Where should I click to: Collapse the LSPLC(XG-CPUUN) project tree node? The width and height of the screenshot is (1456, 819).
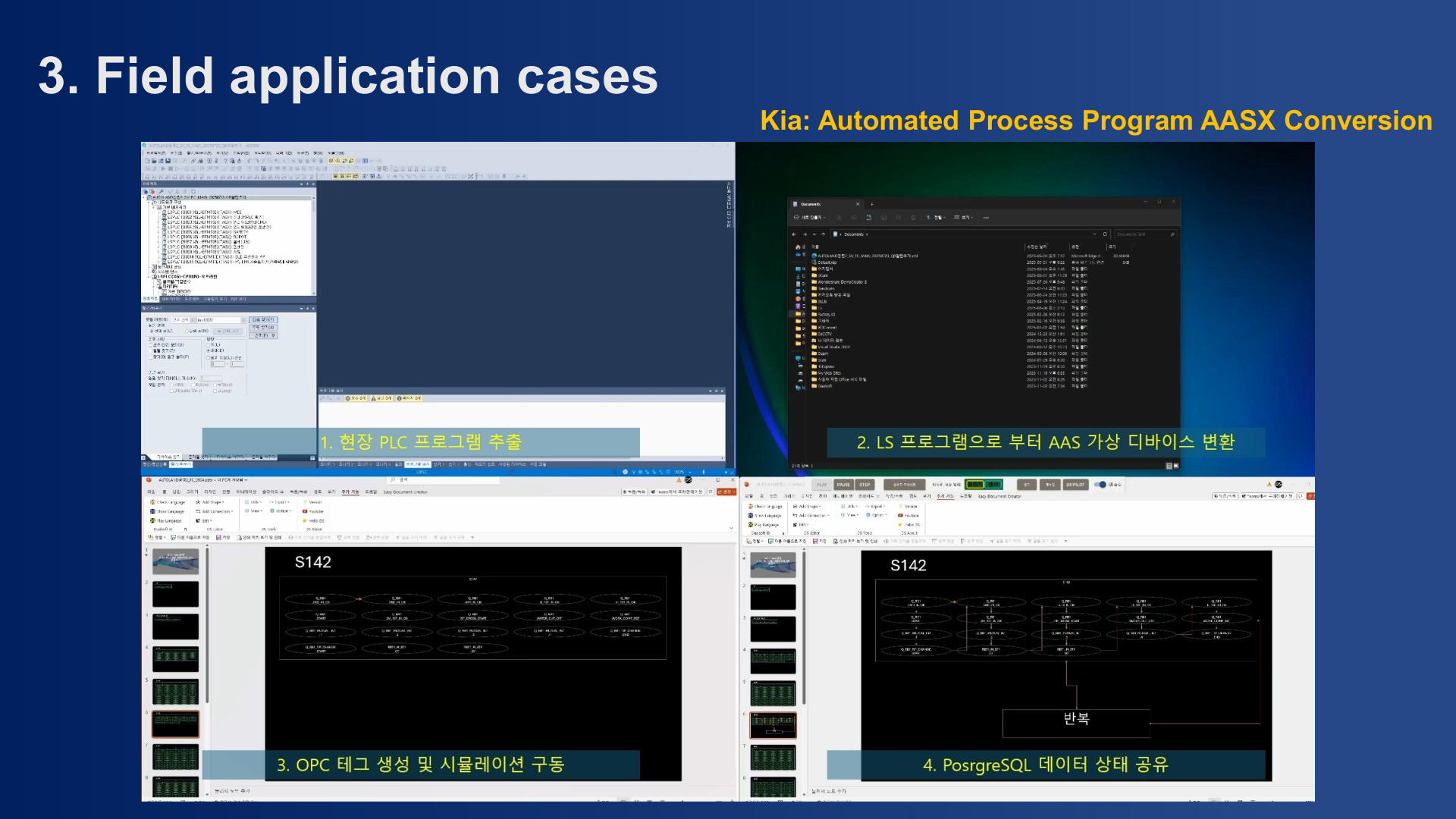tap(149, 276)
